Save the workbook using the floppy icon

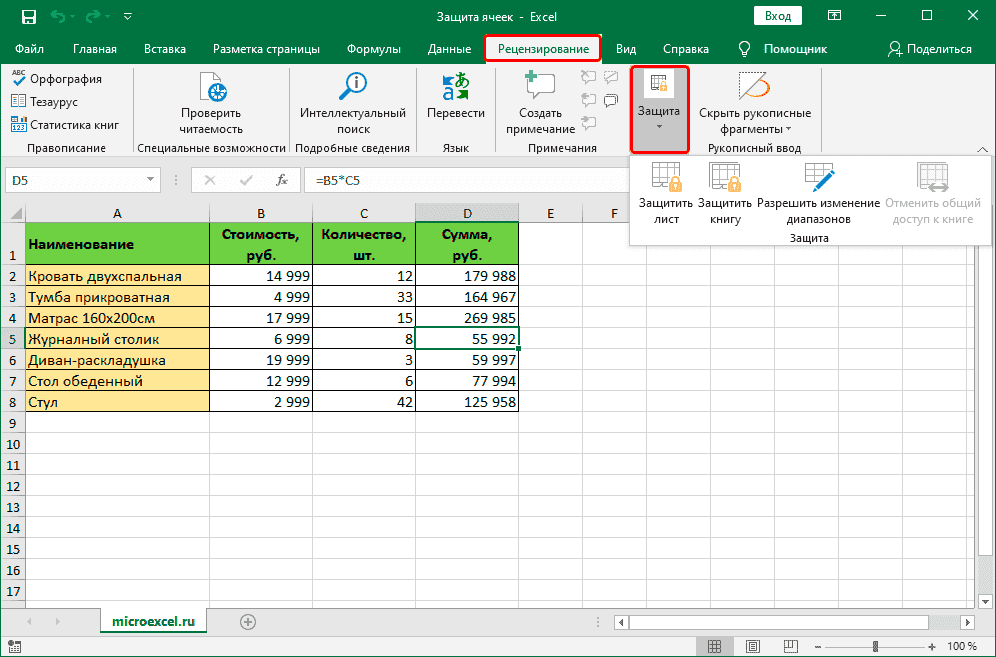click(x=28, y=17)
